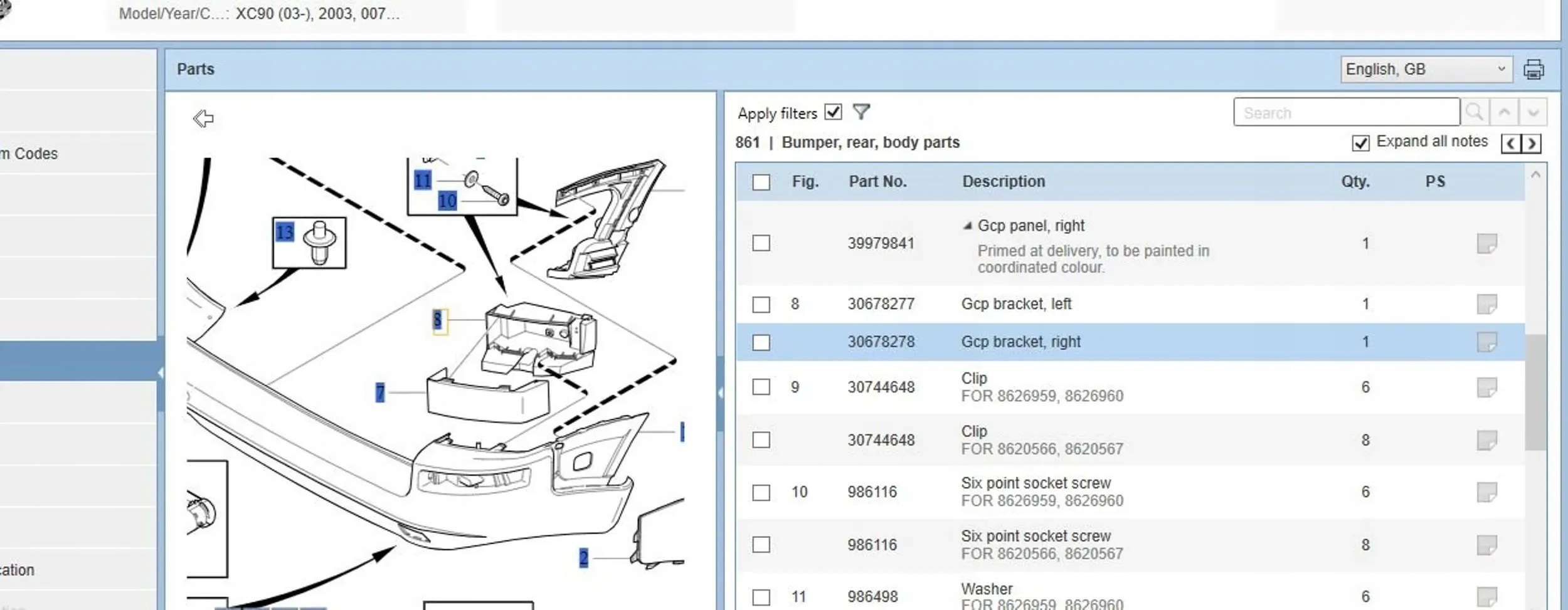Open note icon for the Washer row
Viewport: 1568px width, 610px height.
1486,596
